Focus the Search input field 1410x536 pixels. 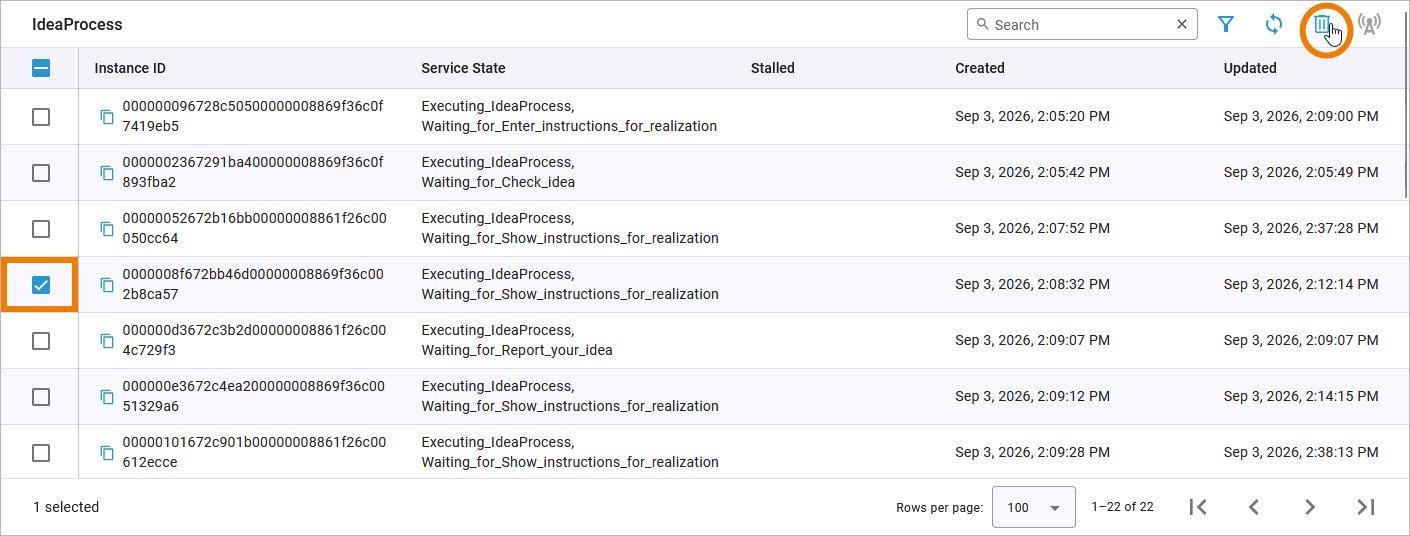point(1080,25)
